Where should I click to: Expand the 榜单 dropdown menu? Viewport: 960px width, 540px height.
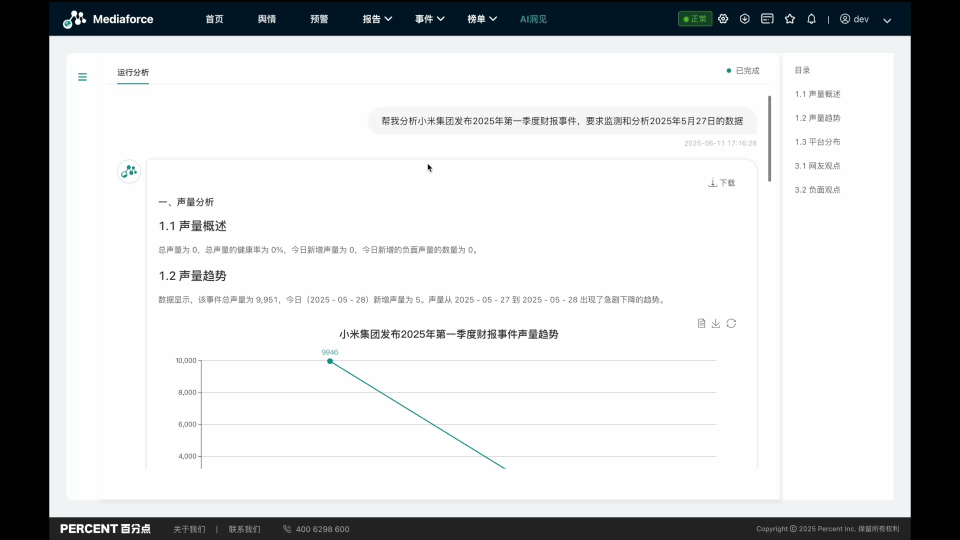pyautogui.click(x=482, y=19)
